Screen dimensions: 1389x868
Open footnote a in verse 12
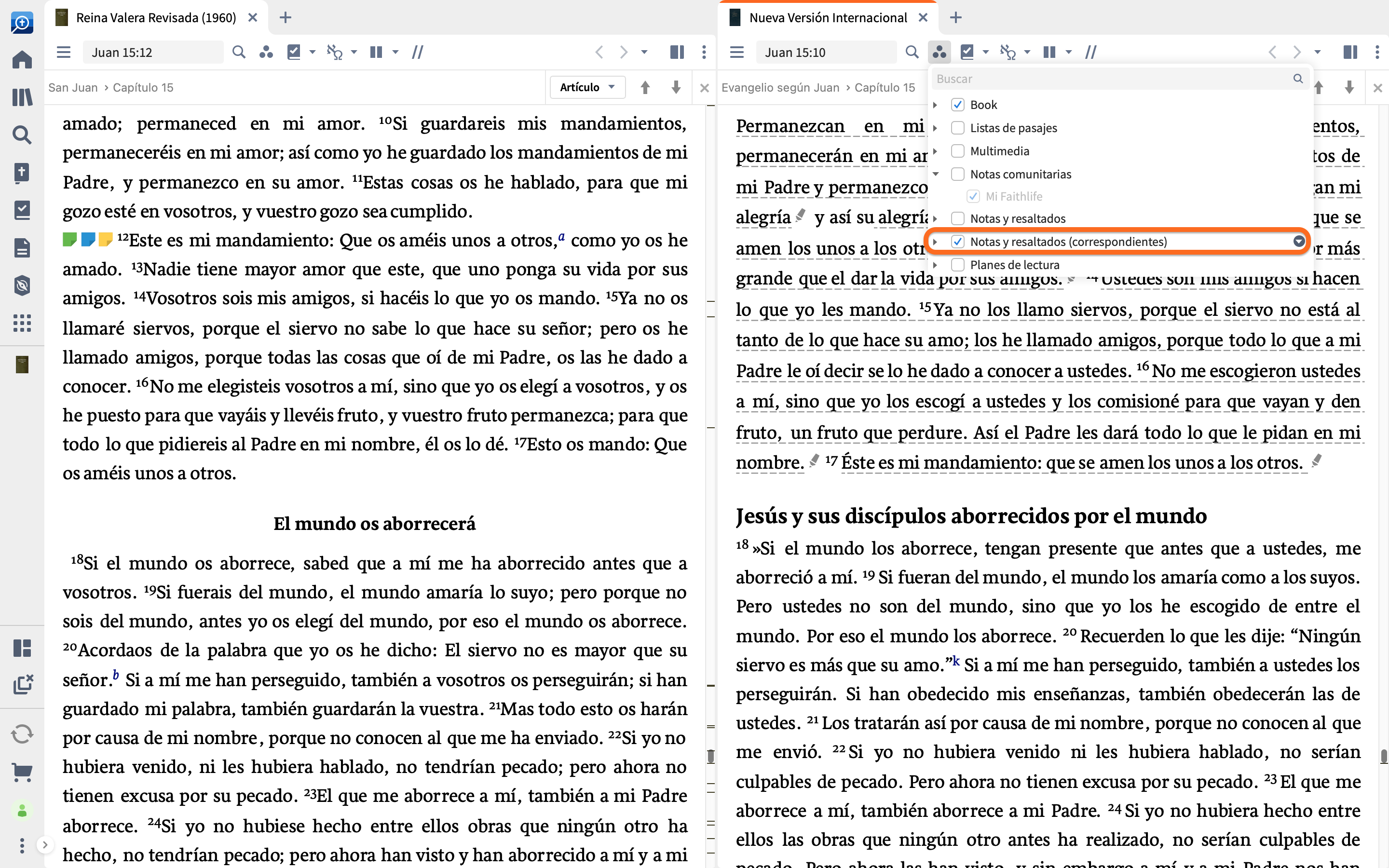click(x=561, y=236)
